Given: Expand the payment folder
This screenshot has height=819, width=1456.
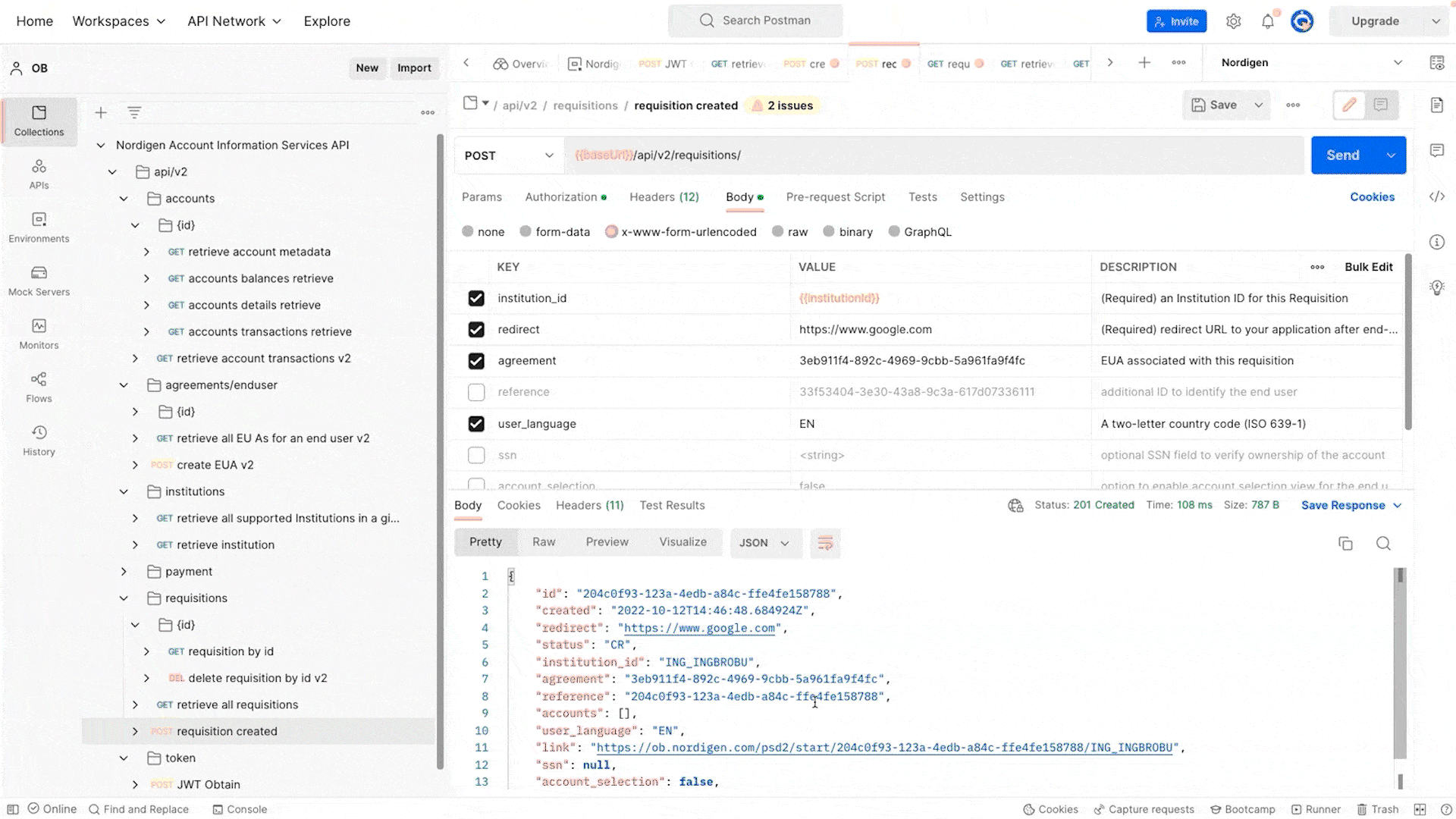Looking at the screenshot, I should point(124,571).
